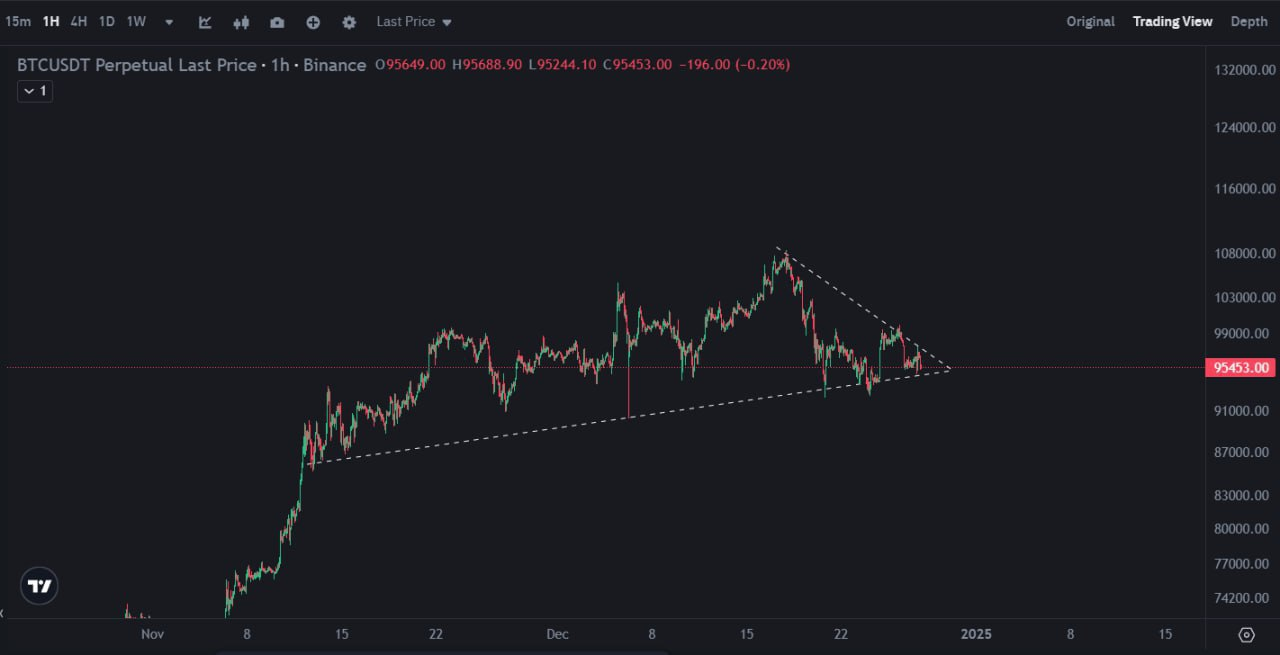Open the indicators line chart icon

pos(205,21)
